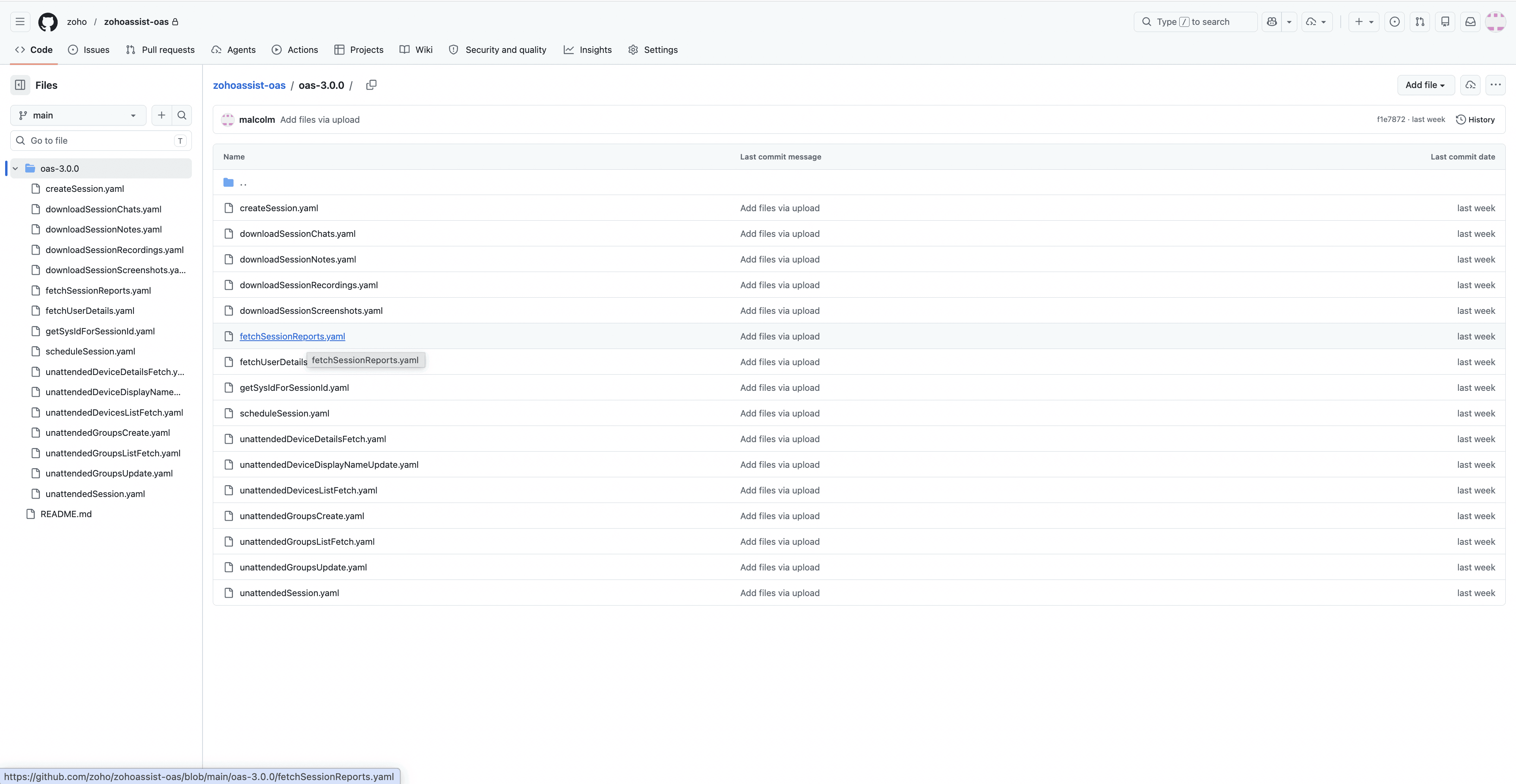
Task: Open unattendedDeviceDisplayNameUpdate.yaml in file table
Action: coord(329,465)
